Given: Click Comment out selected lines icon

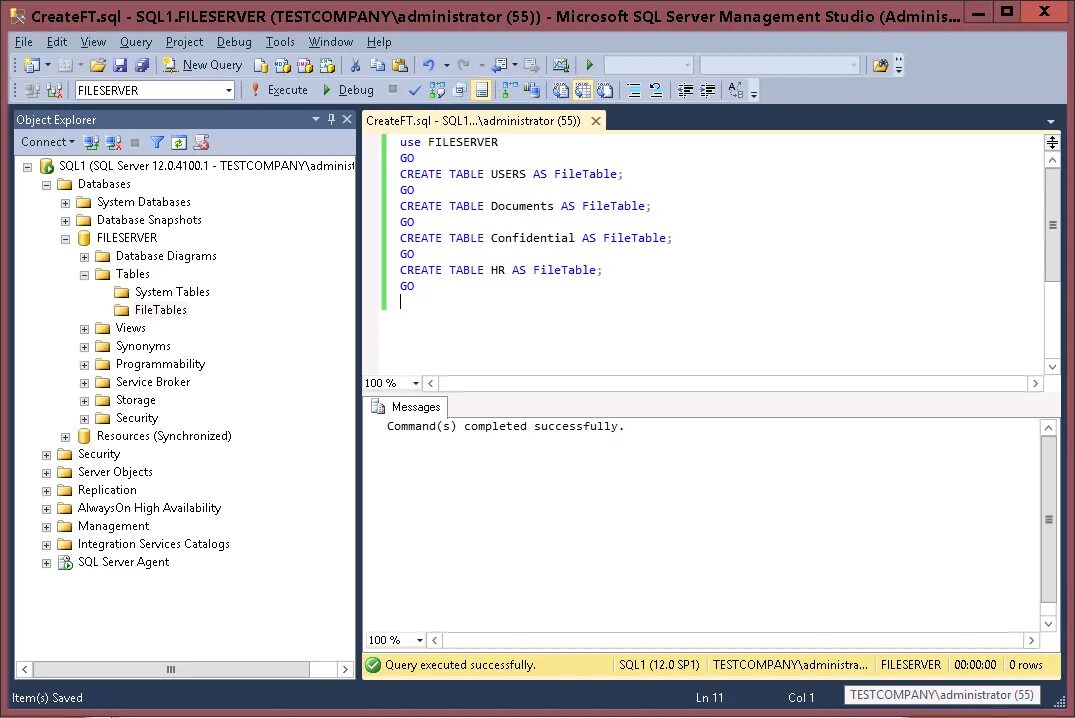Looking at the screenshot, I should (x=634, y=90).
